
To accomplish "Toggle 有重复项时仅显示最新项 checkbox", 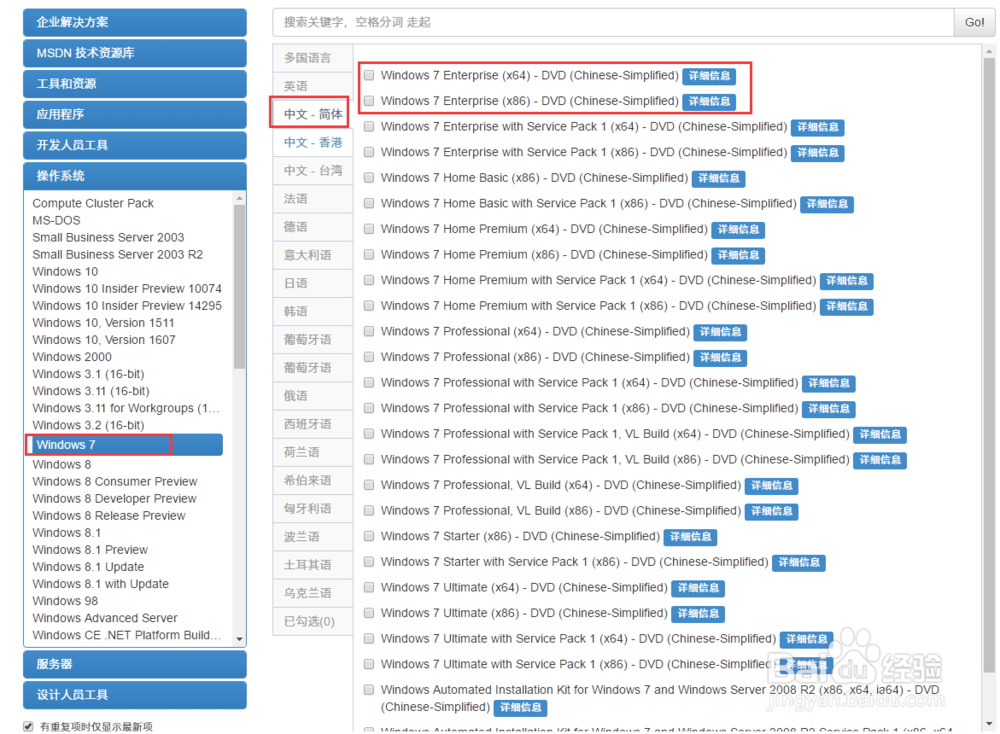I will coord(28,726).
